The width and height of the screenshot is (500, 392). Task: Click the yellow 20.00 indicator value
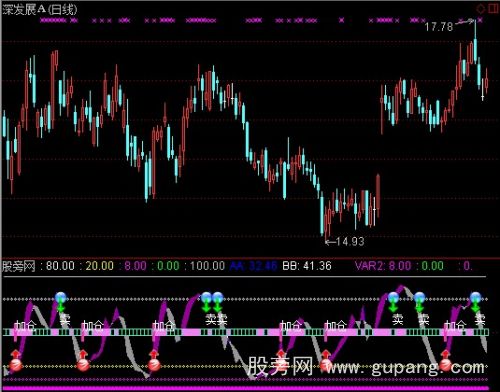[100, 266]
